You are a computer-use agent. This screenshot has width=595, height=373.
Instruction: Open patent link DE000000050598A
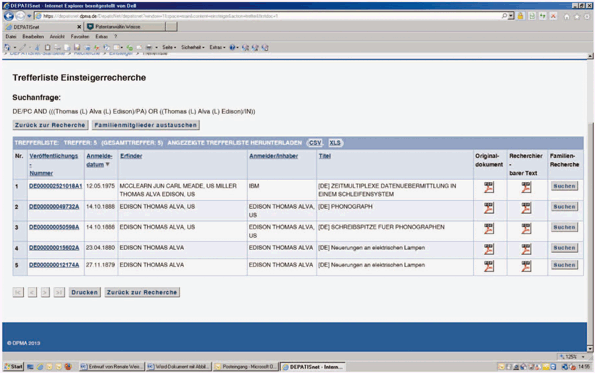(x=54, y=227)
